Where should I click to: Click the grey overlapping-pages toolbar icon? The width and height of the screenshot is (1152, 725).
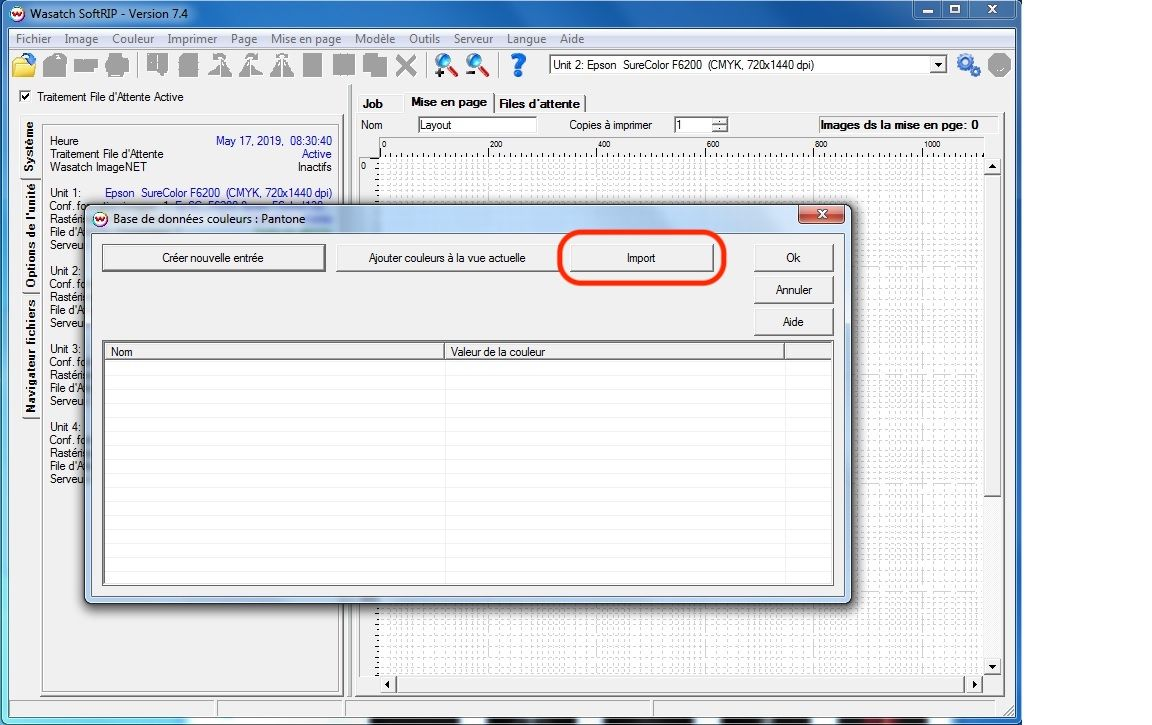click(375, 65)
